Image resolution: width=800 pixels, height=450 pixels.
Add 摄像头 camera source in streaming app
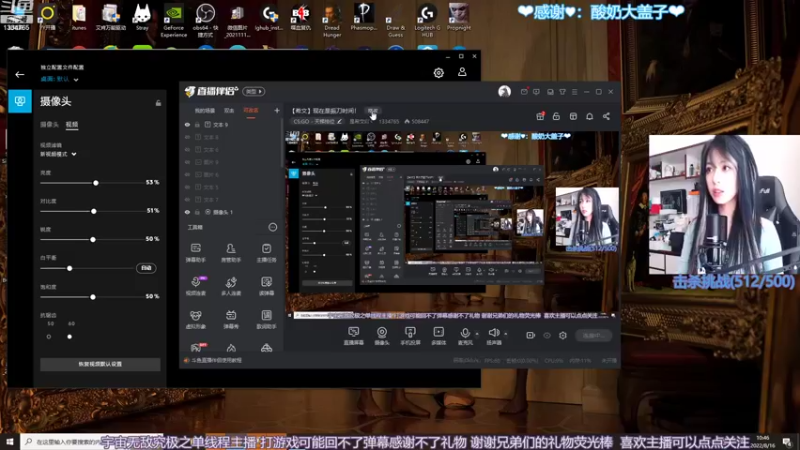[382, 336]
